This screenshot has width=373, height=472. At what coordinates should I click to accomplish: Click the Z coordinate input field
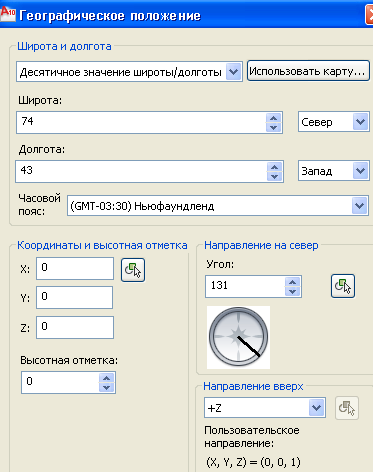point(75,327)
